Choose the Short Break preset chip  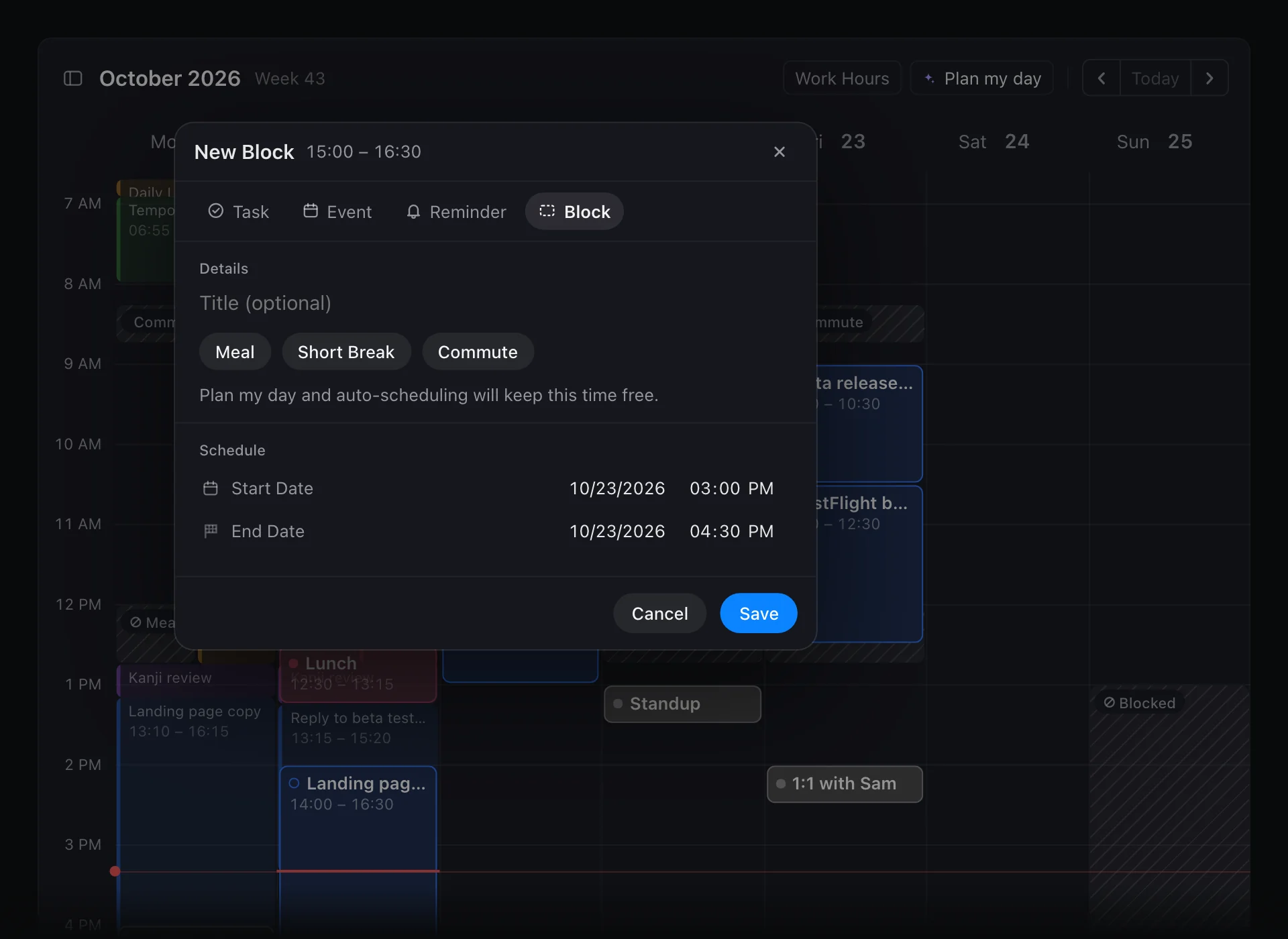346,352
